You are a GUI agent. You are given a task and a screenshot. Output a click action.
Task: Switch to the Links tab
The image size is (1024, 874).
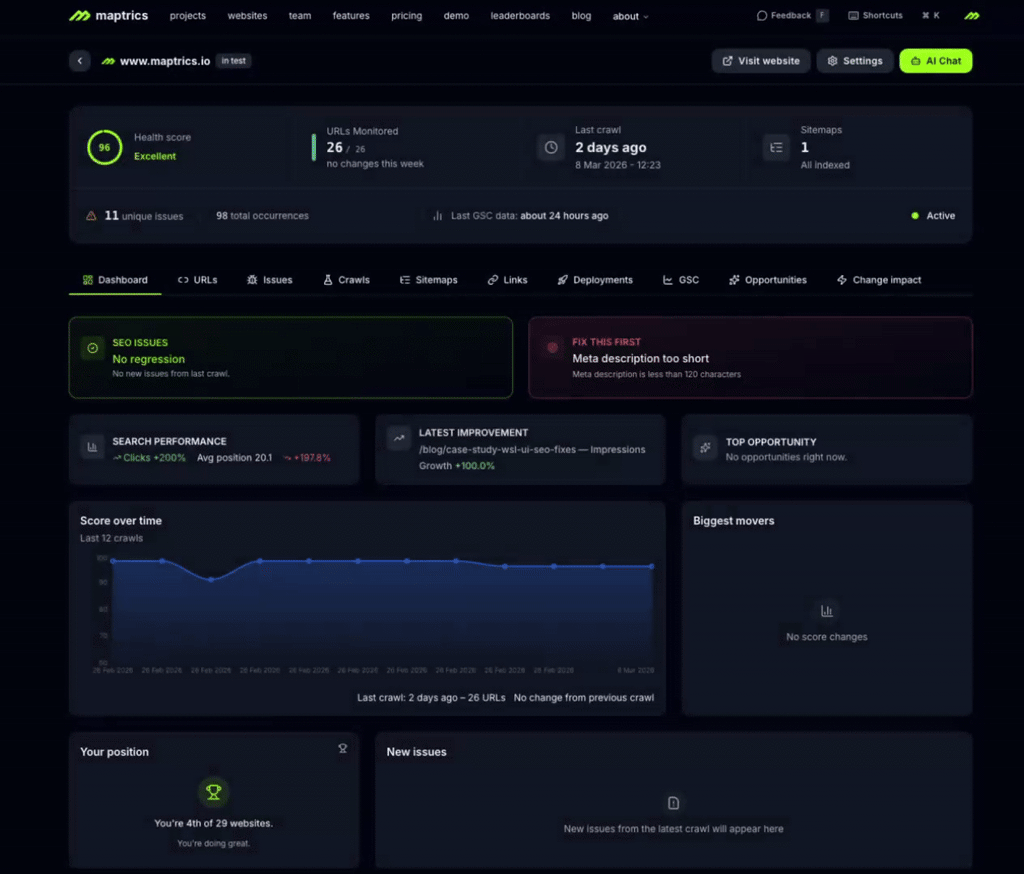(507, 280)
